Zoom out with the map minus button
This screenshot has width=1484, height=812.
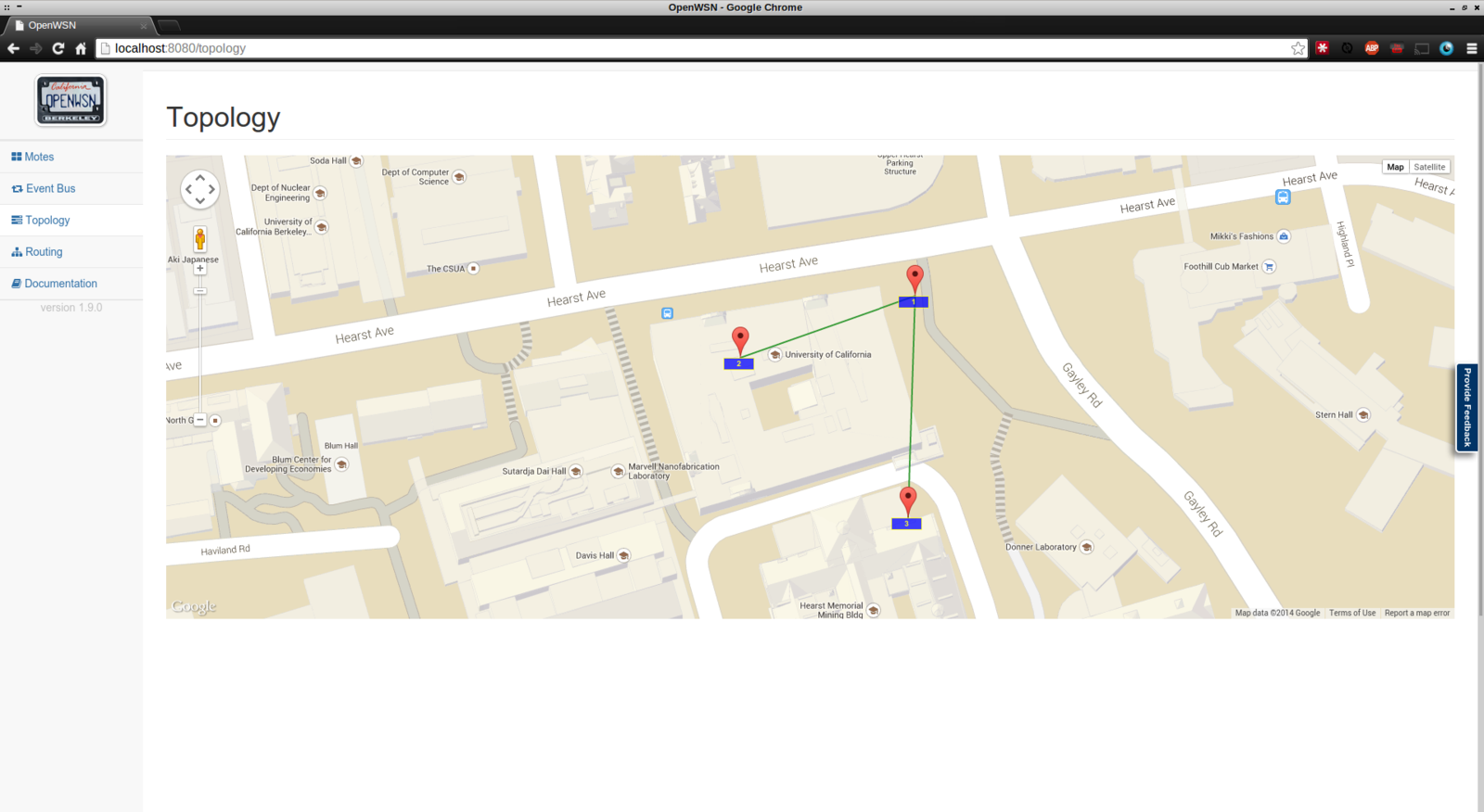tap(199, 420)
